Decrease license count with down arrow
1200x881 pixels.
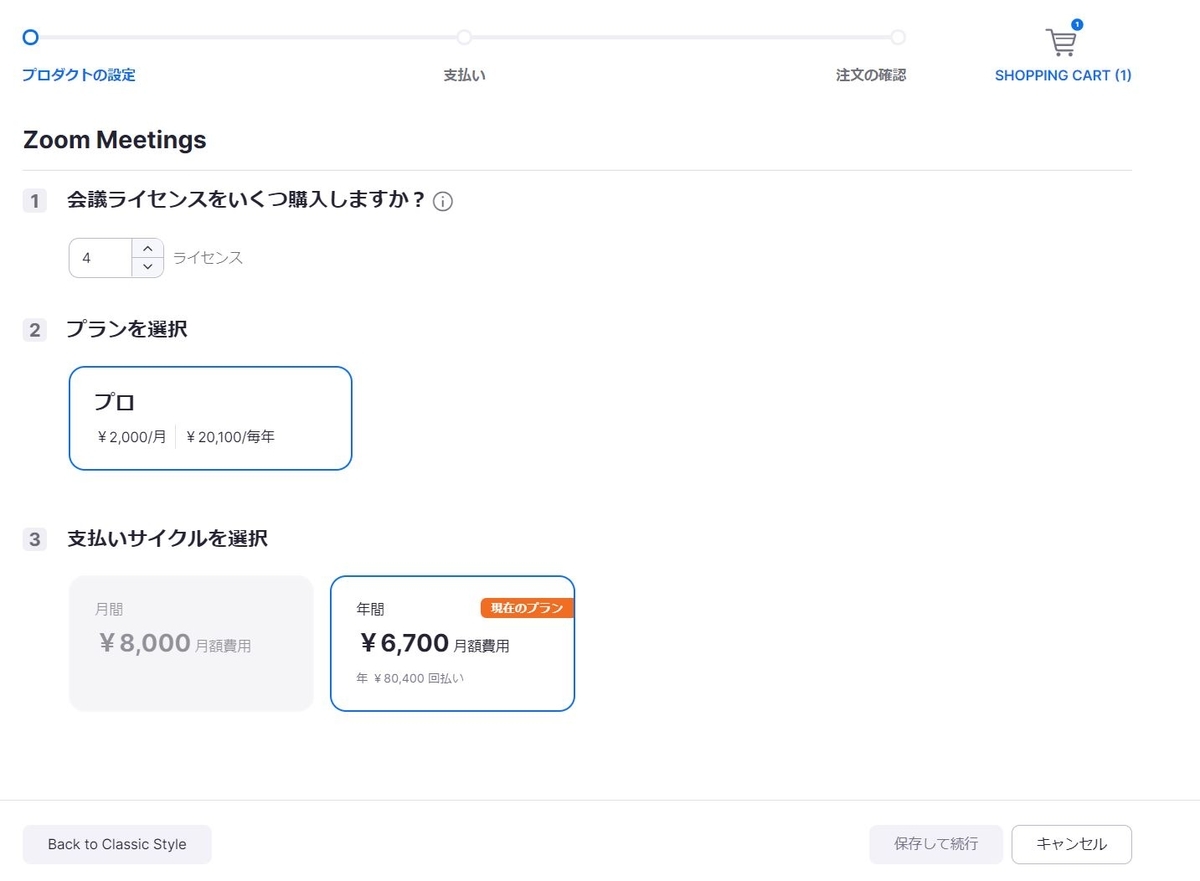147,267
